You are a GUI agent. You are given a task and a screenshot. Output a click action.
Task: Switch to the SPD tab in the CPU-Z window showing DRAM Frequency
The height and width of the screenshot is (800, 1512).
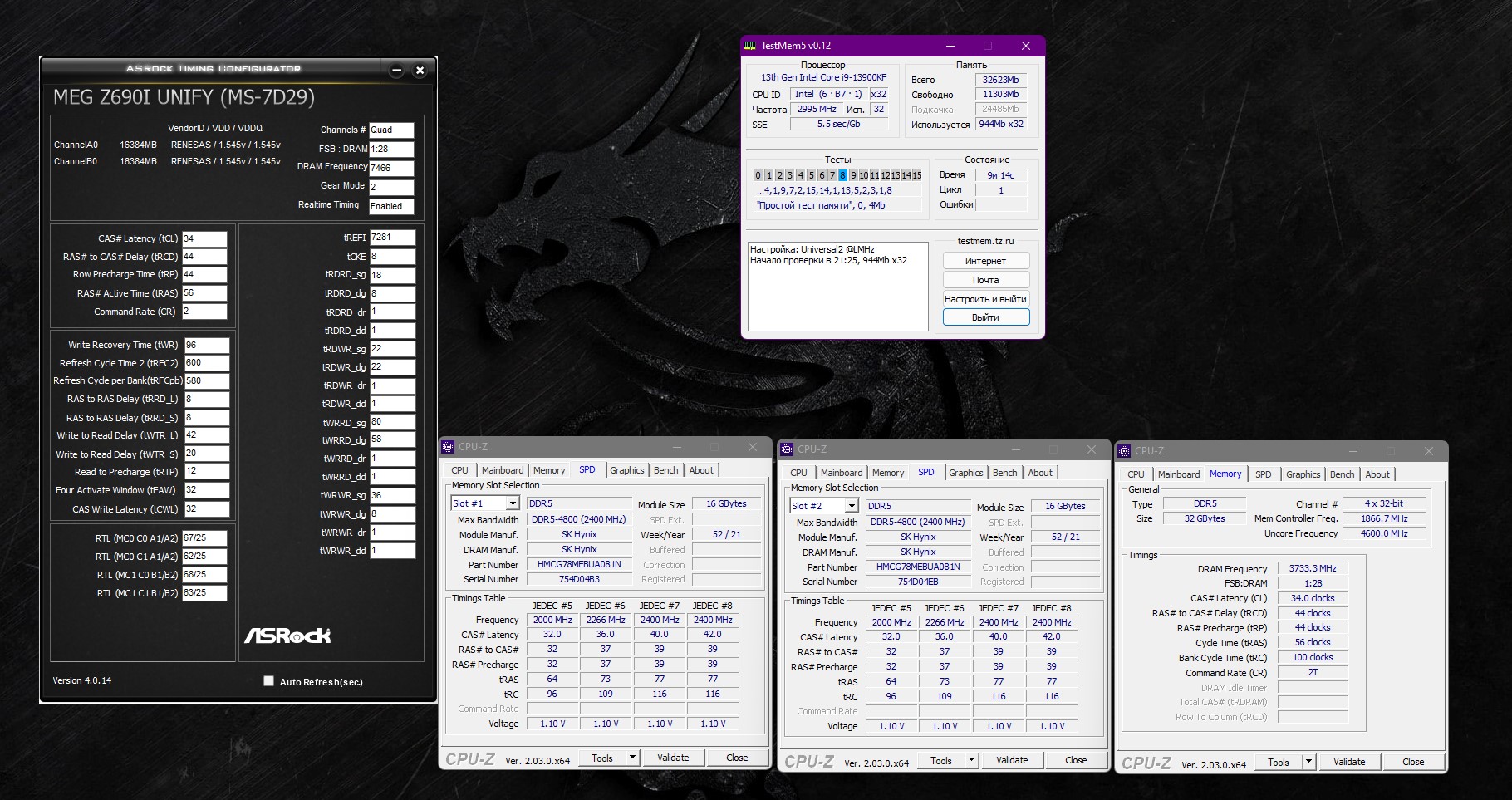click(x=1264, y=474)
